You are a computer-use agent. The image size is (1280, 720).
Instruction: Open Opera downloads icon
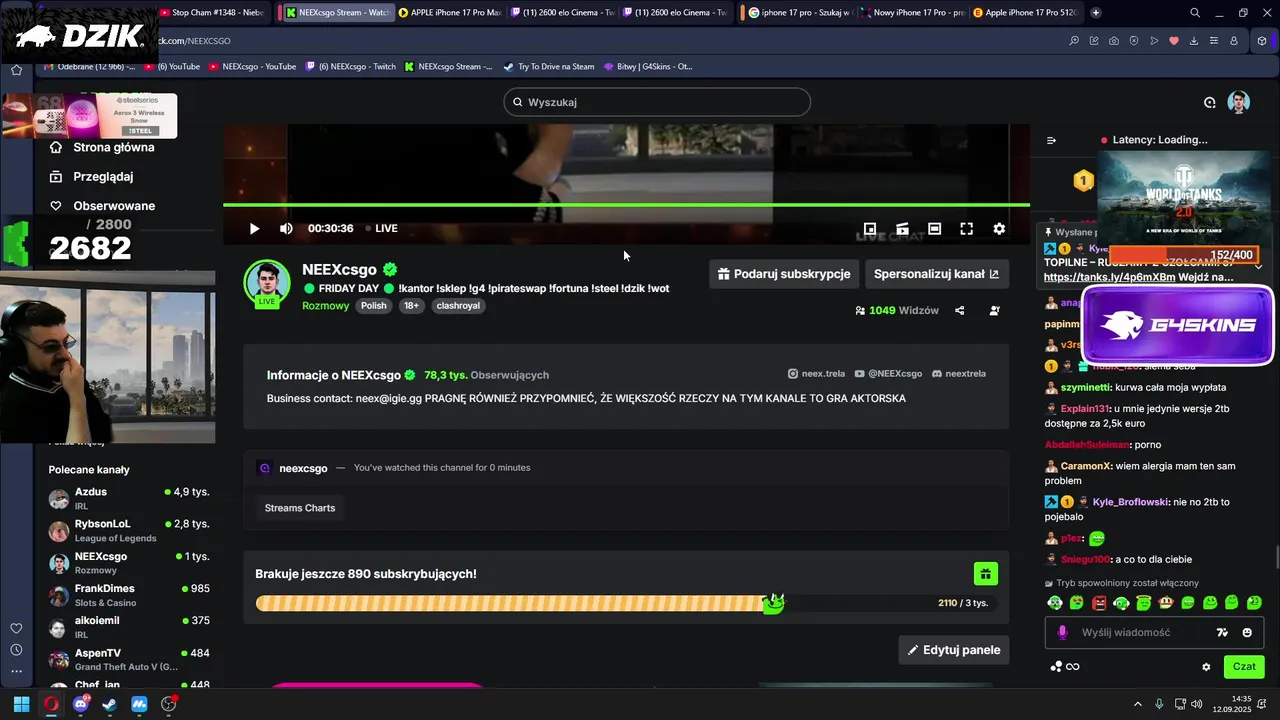[1194, 41]
